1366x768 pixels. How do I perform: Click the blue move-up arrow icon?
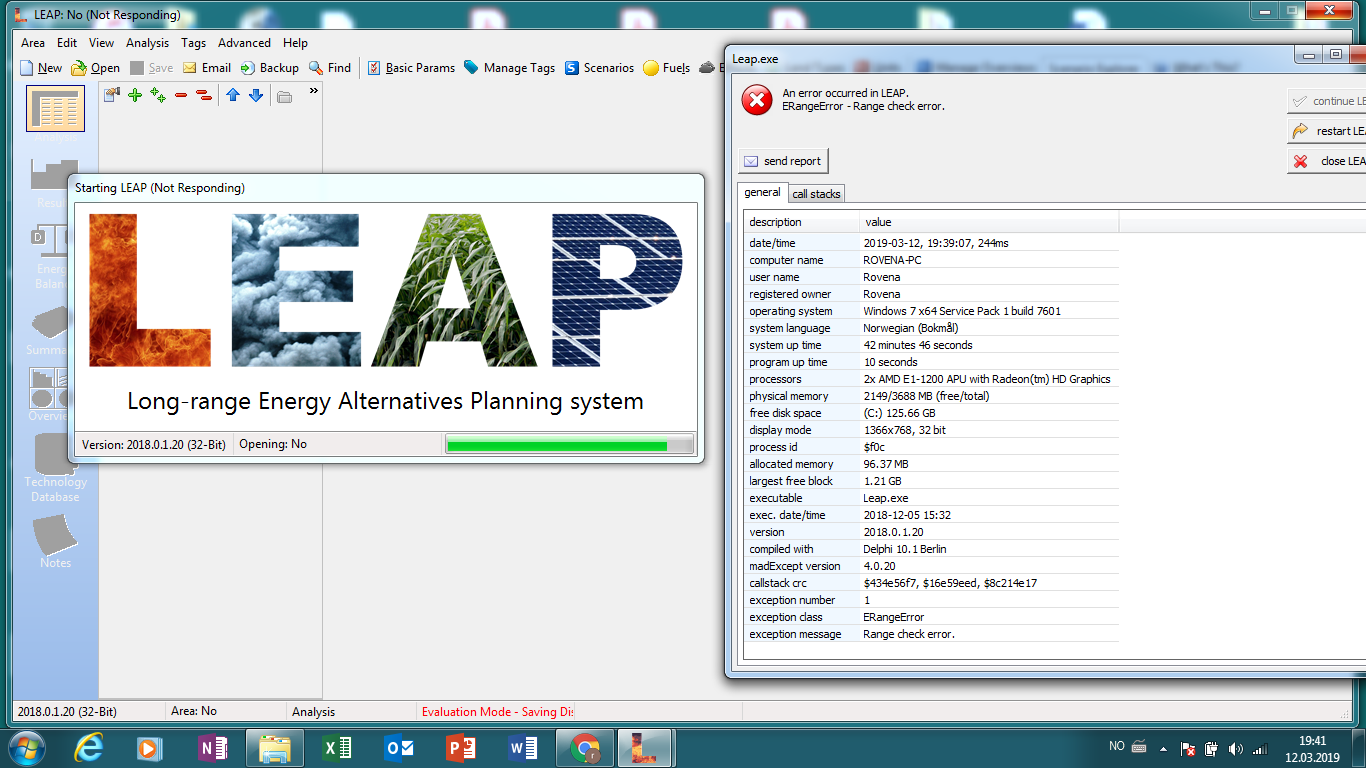coord(233,95)
